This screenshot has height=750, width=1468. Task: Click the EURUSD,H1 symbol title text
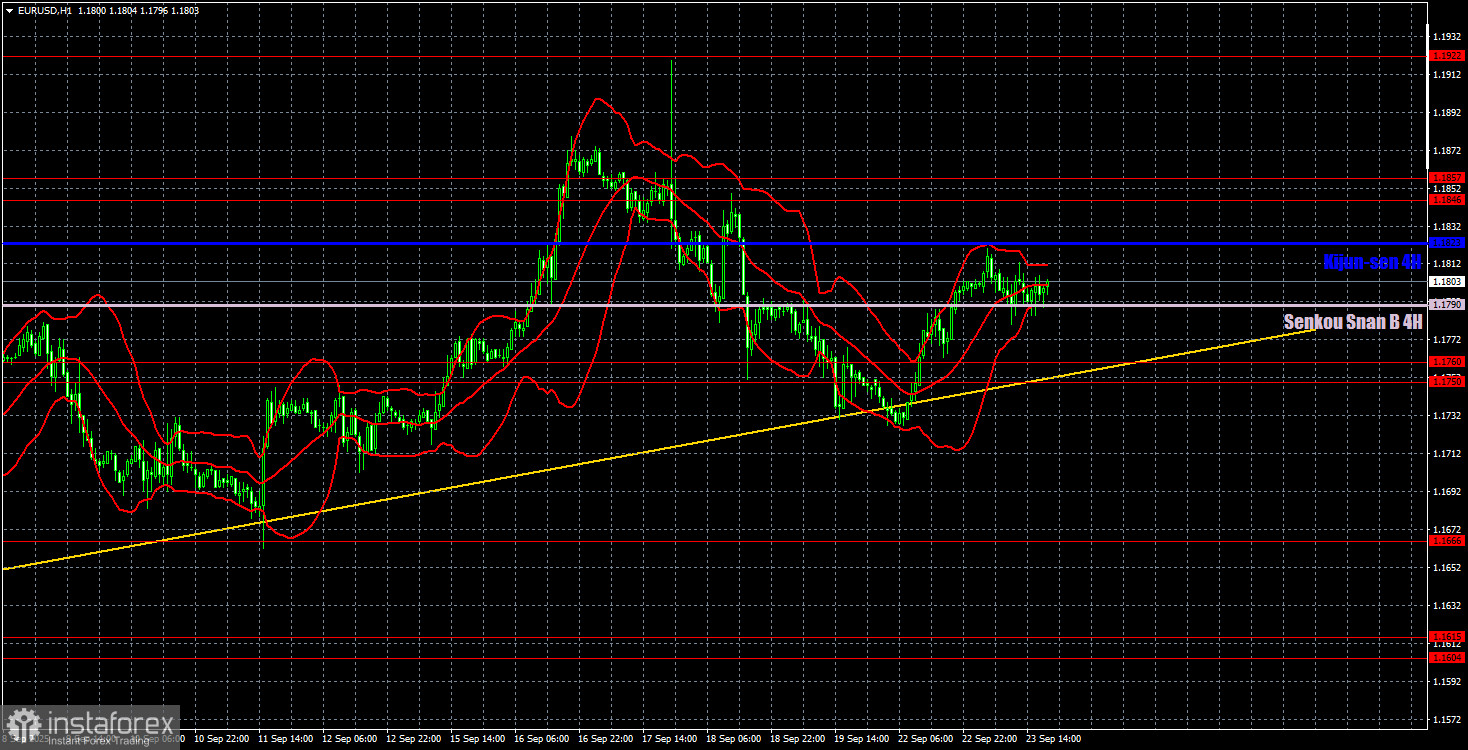click(x=44, y=10)
